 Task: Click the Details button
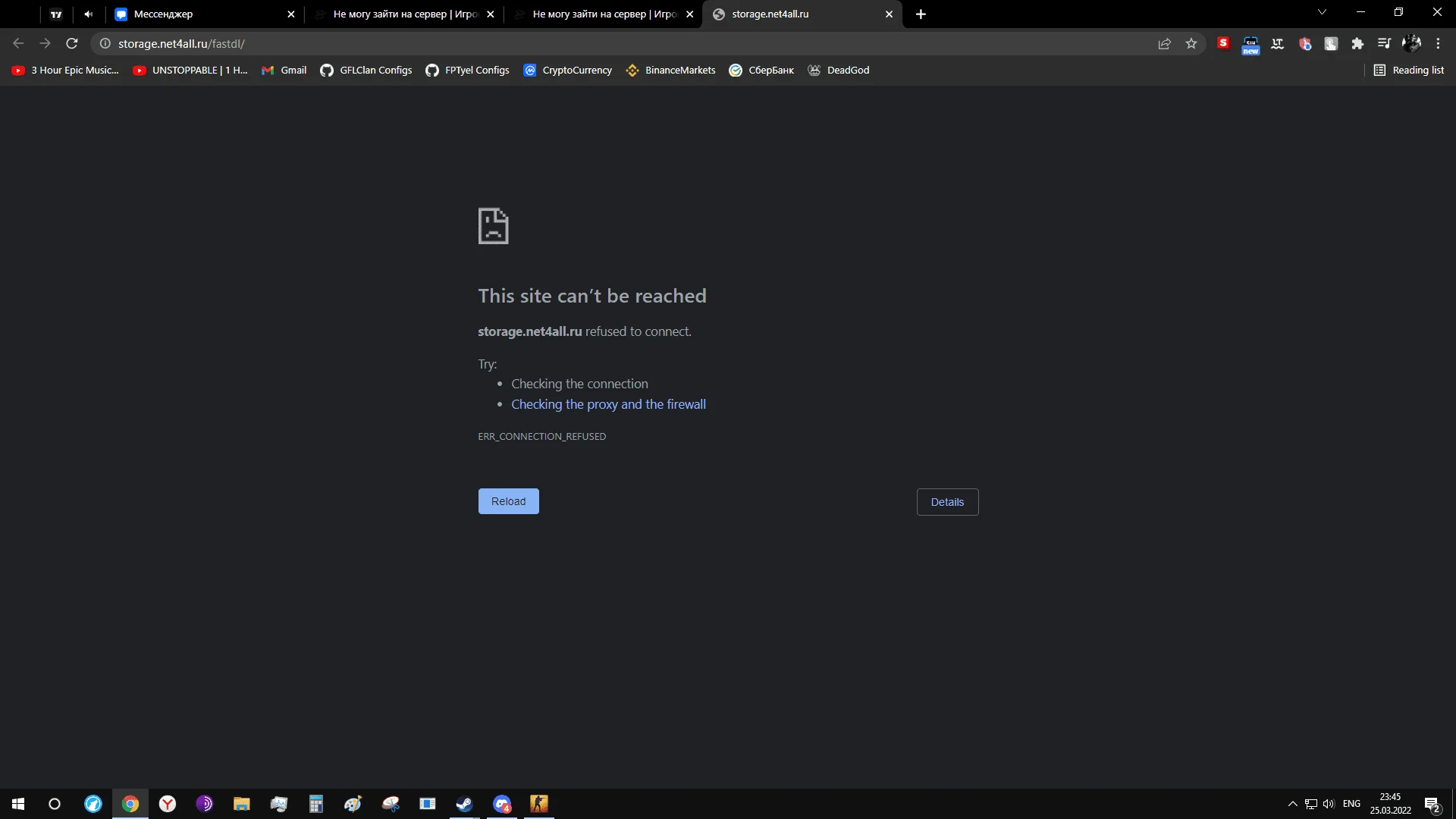[x=947, y=502]
